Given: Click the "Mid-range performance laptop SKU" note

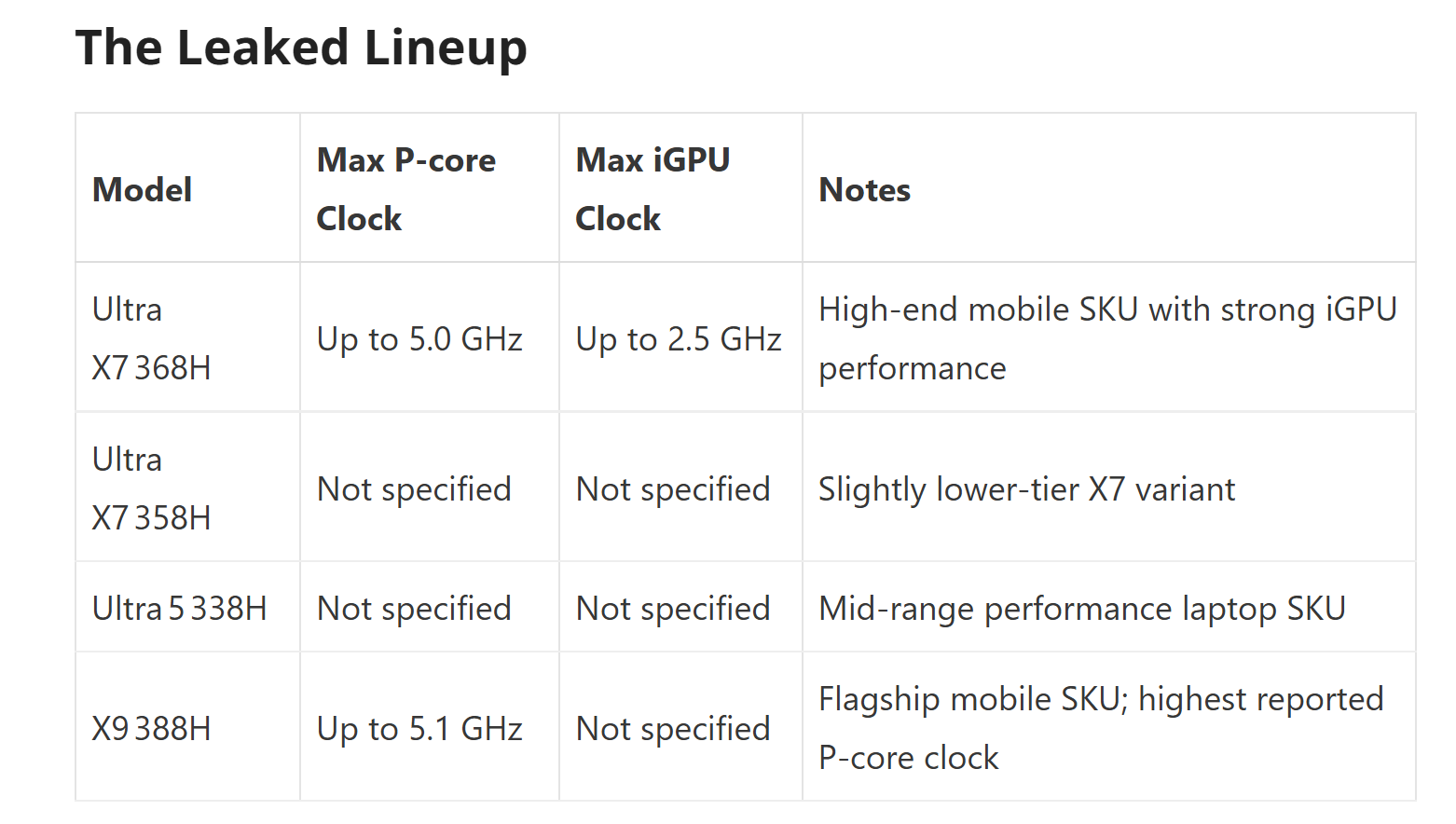Looking at the screenshot, I should [x=1081, y=609].
